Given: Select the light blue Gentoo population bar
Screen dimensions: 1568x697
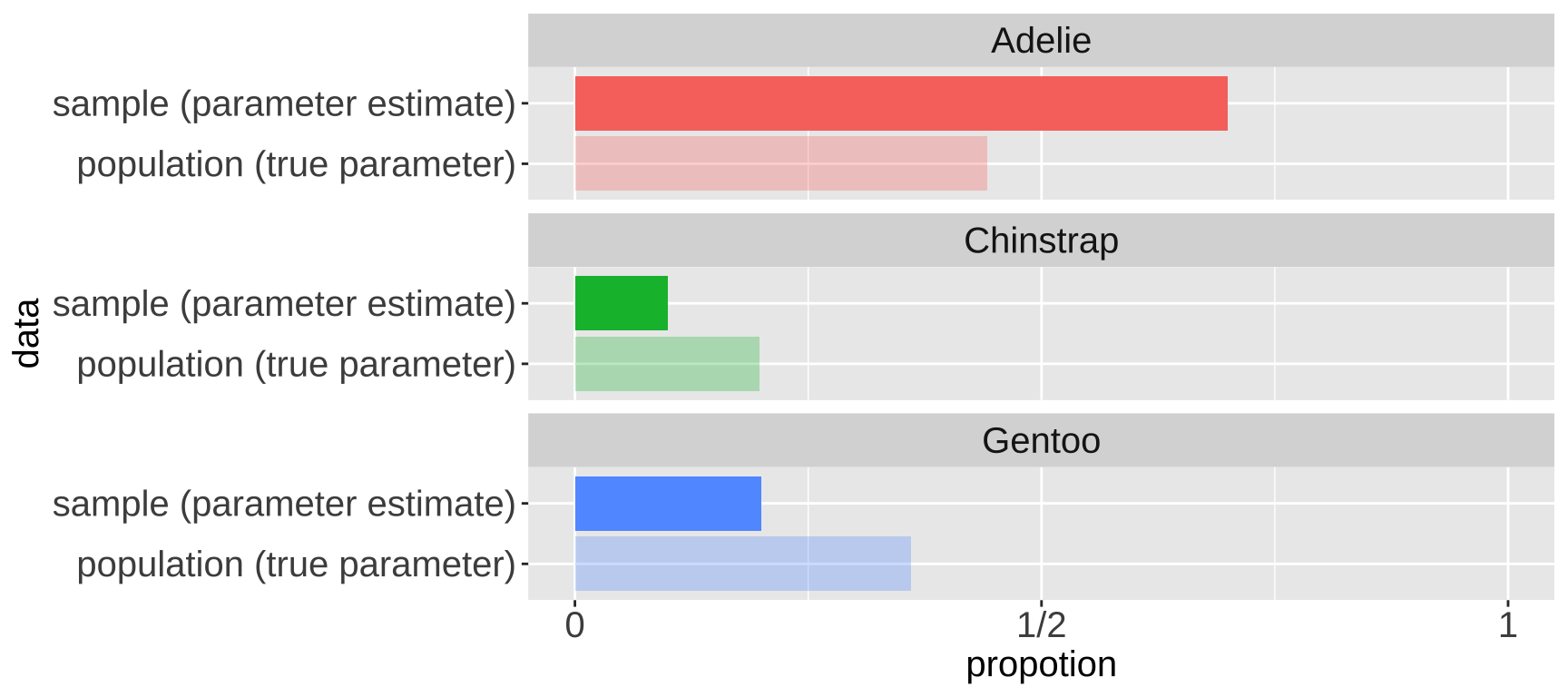Looking at the screenshot, I should tap(742, 564).
